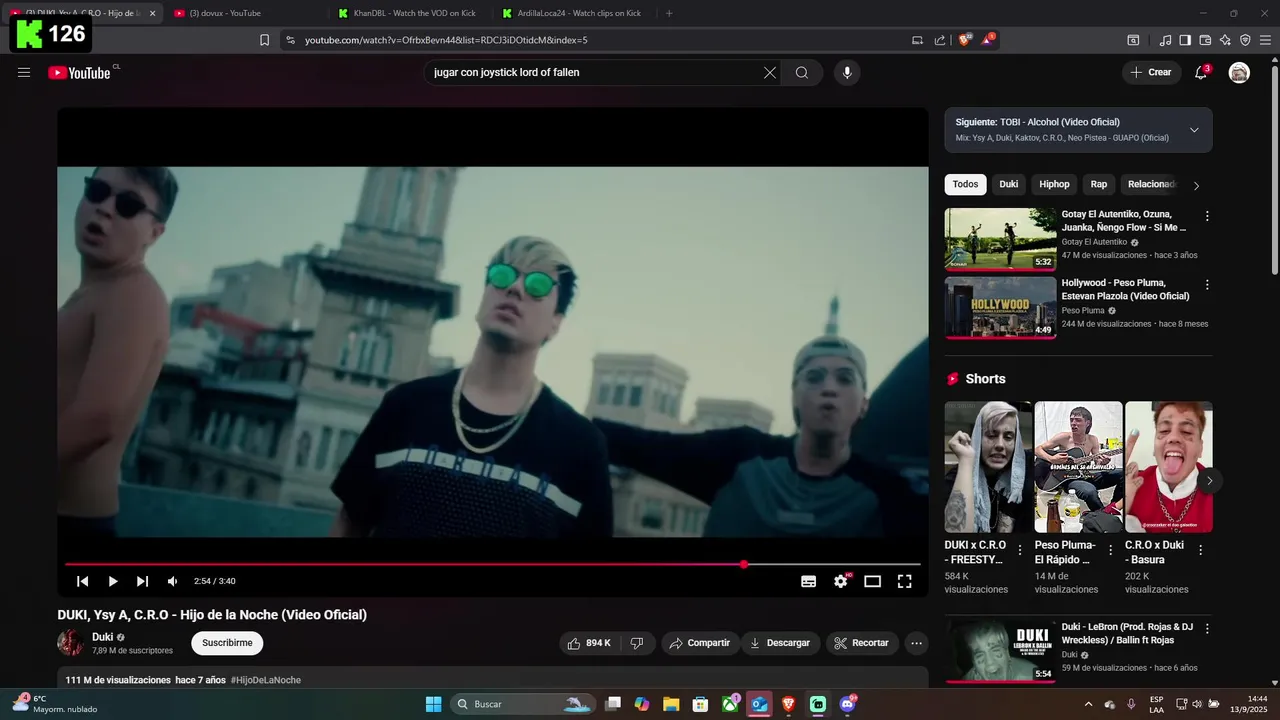Viewport: 1280px width, 720px height.
Task: Clear the search box text with X
Action: click(770, 72)
